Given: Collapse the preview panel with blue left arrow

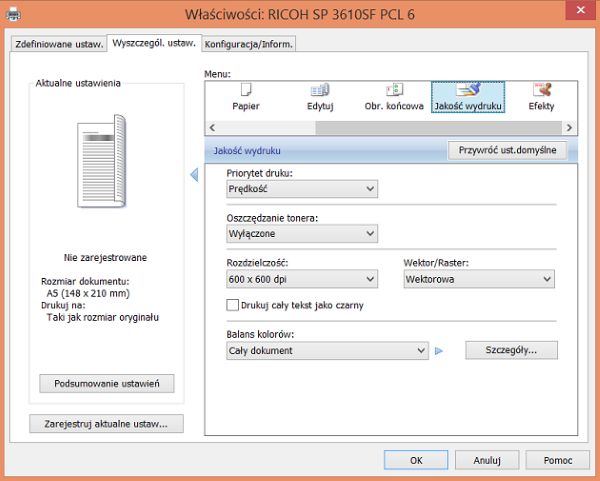Looking at the screenshot, I should pyautogui.click(x=194, y=175).
